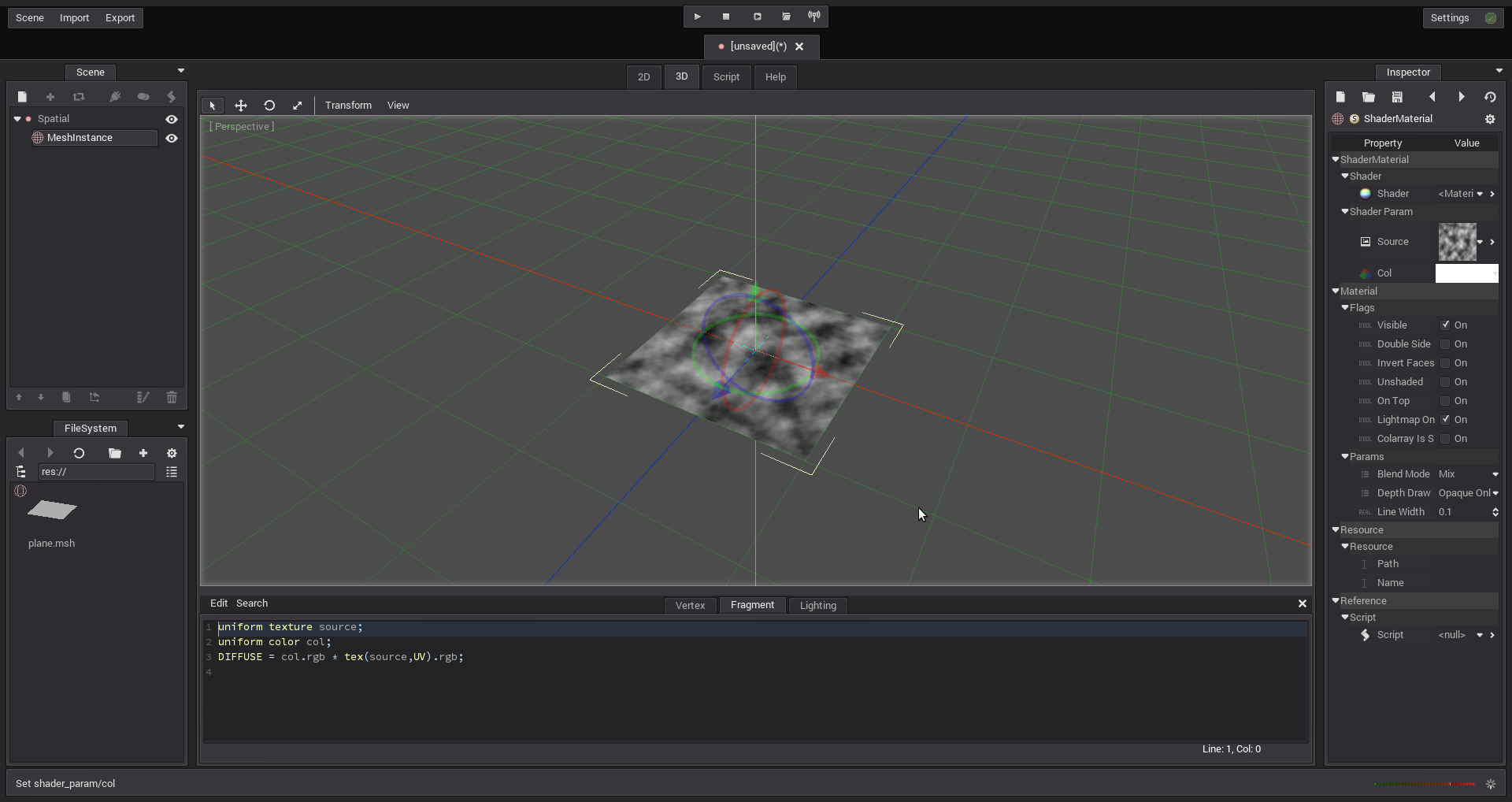Open the Depth Draw dropdown
1512x802 pixels.
coord(1467,493)
